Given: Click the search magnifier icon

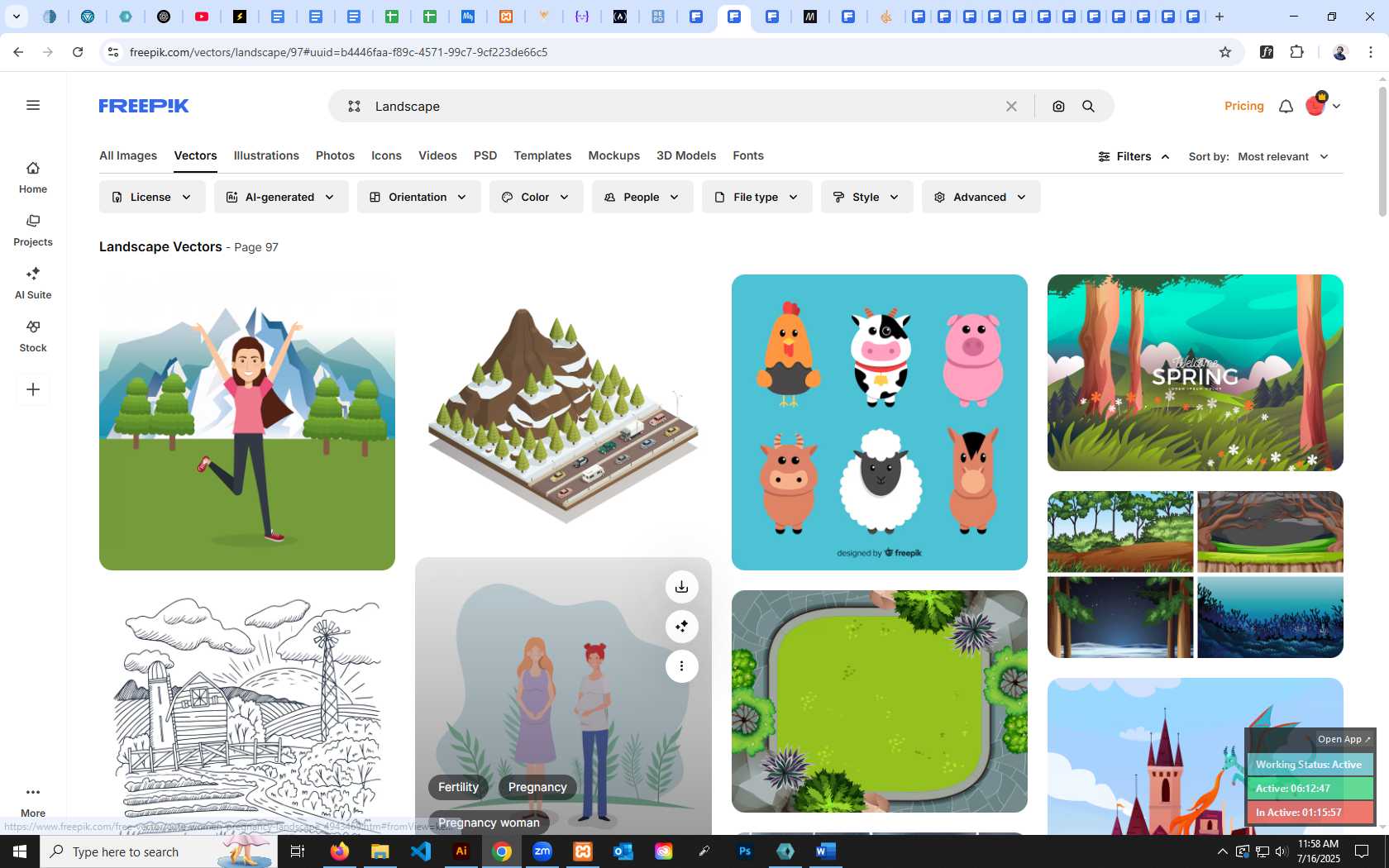Looking at the screenshot, I should pyautogui.click(x=1088, y=106).
